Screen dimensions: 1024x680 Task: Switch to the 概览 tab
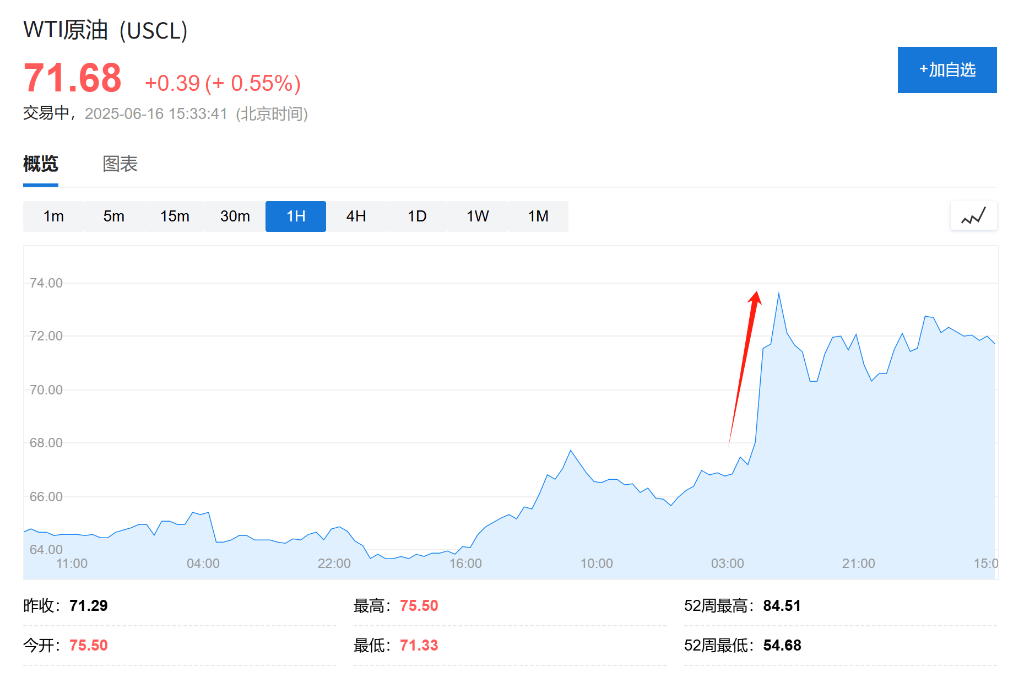40,164
